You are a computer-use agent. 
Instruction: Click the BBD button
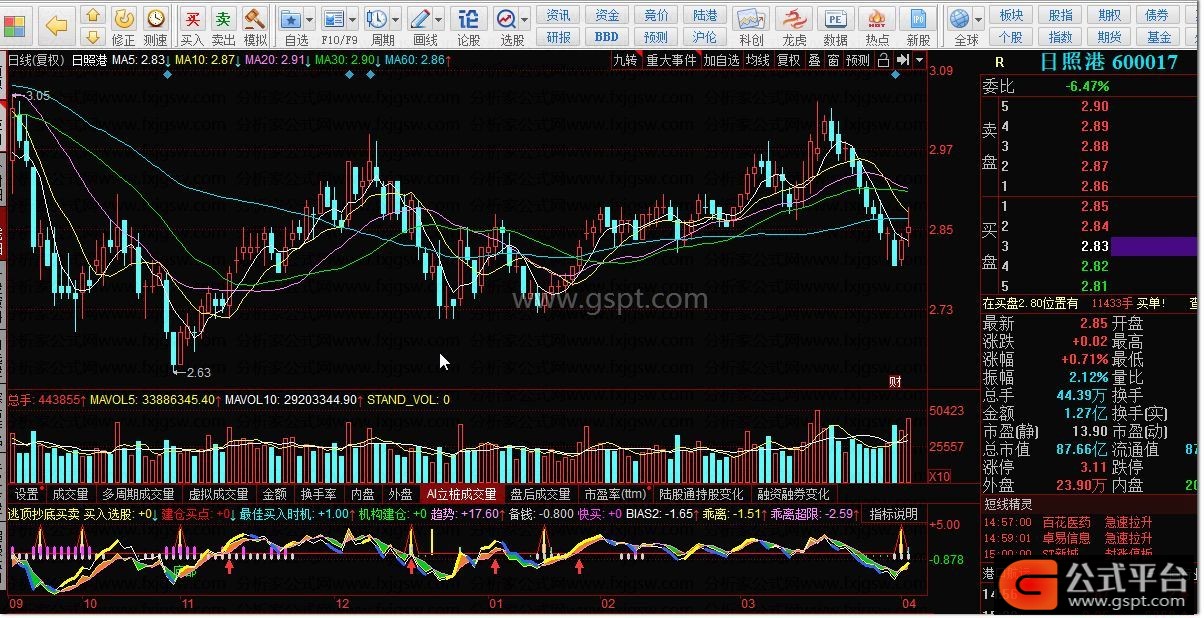point(607,37)
